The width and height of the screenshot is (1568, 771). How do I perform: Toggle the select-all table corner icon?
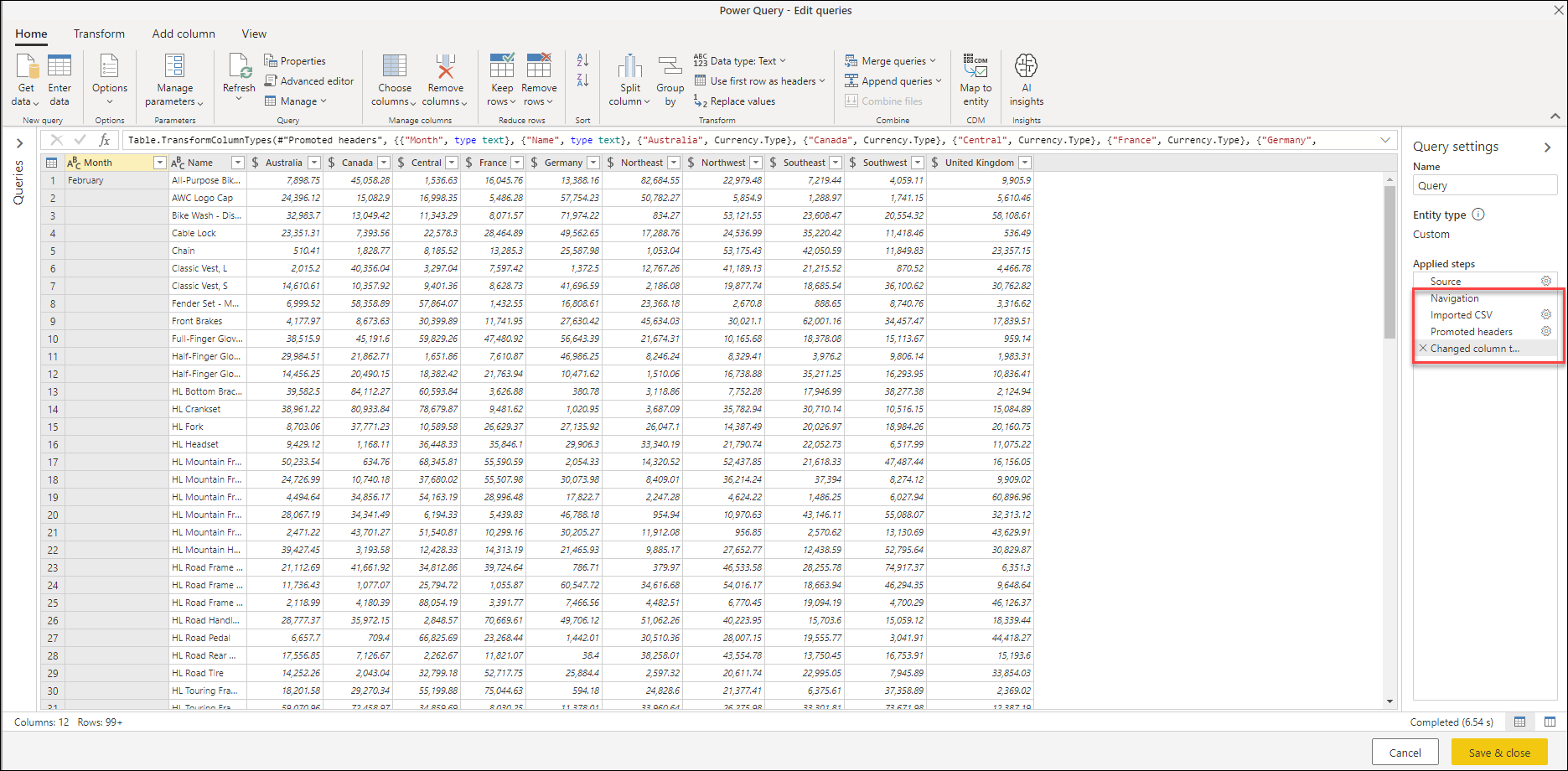[52, 163]
